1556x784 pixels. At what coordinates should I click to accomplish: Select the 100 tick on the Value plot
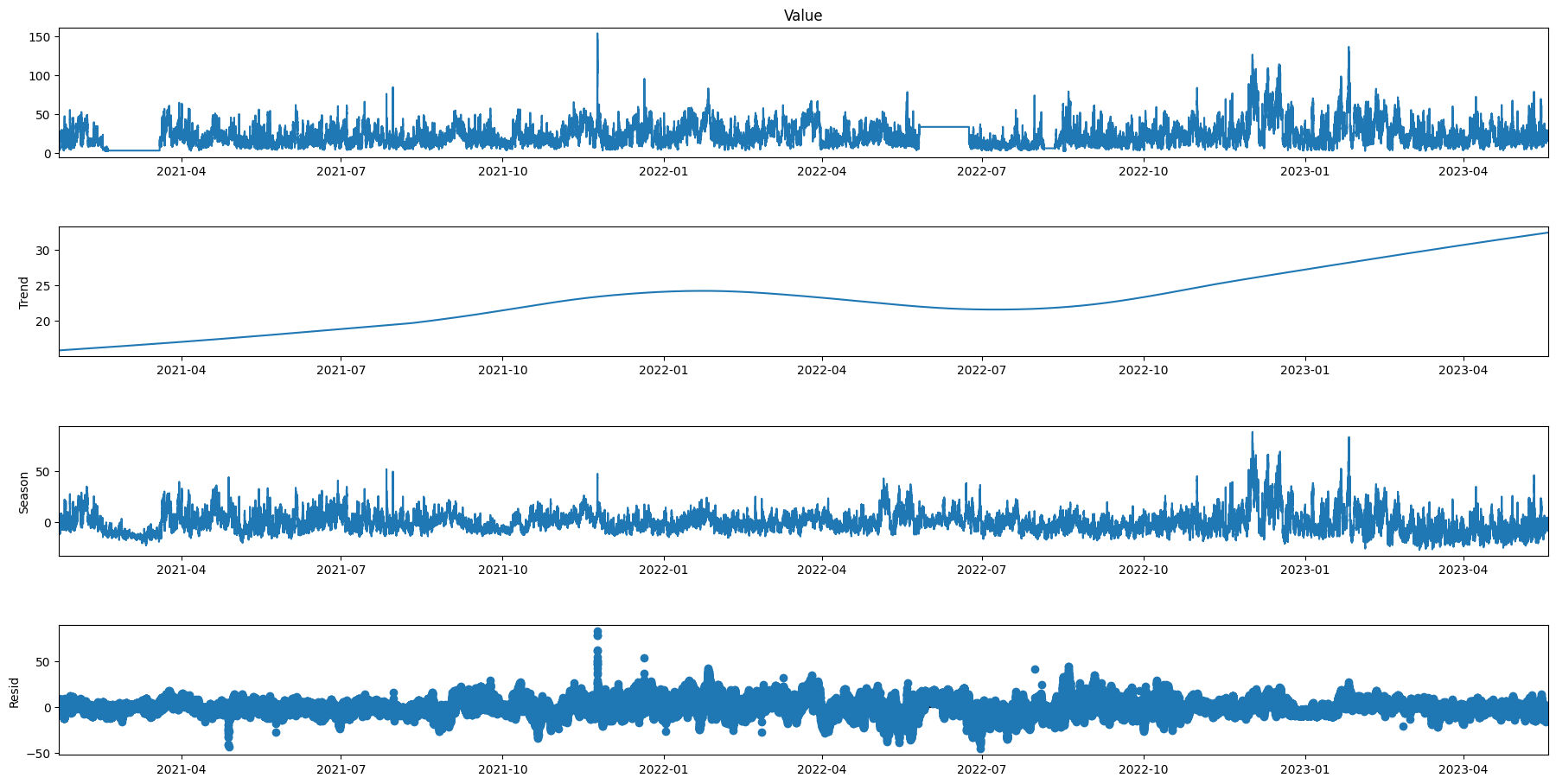click(x=41, y=76)
